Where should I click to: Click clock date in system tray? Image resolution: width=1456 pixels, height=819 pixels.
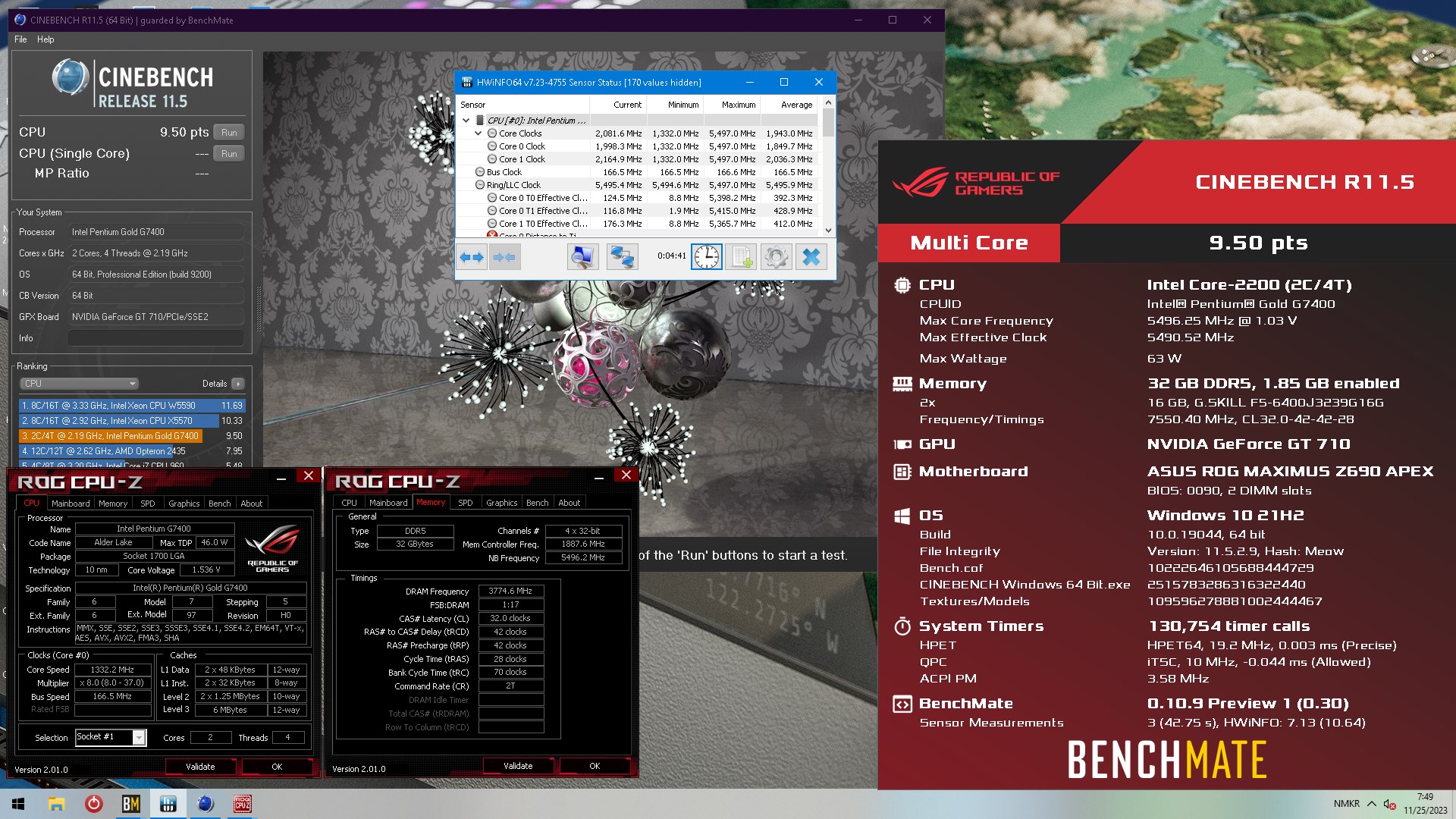1426,804
